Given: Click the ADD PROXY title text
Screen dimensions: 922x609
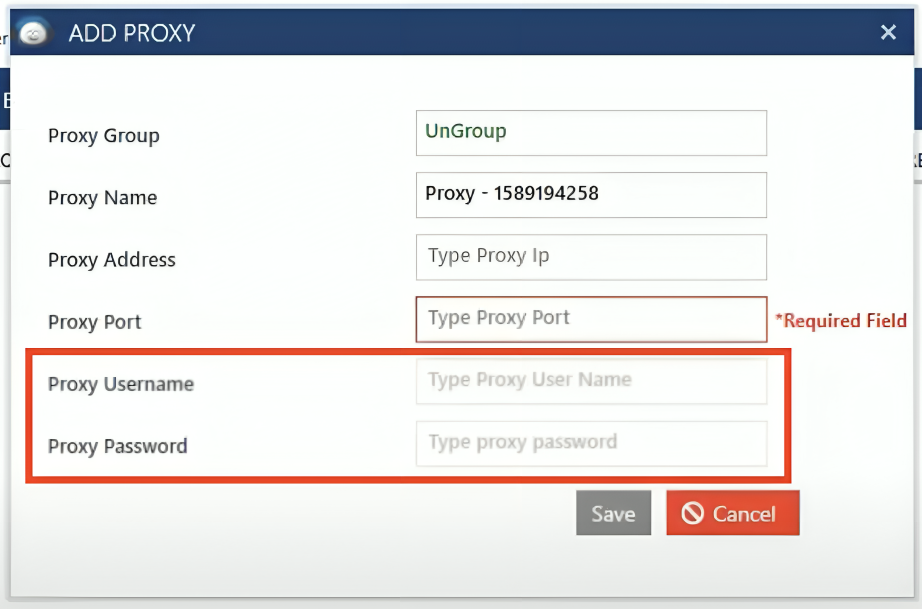Looking at the screenshot, I should point(132,34).
